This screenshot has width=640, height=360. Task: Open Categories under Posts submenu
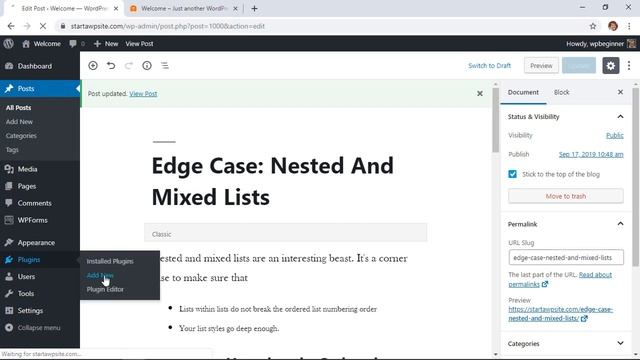pyautogui.click(x=21, y=136)
